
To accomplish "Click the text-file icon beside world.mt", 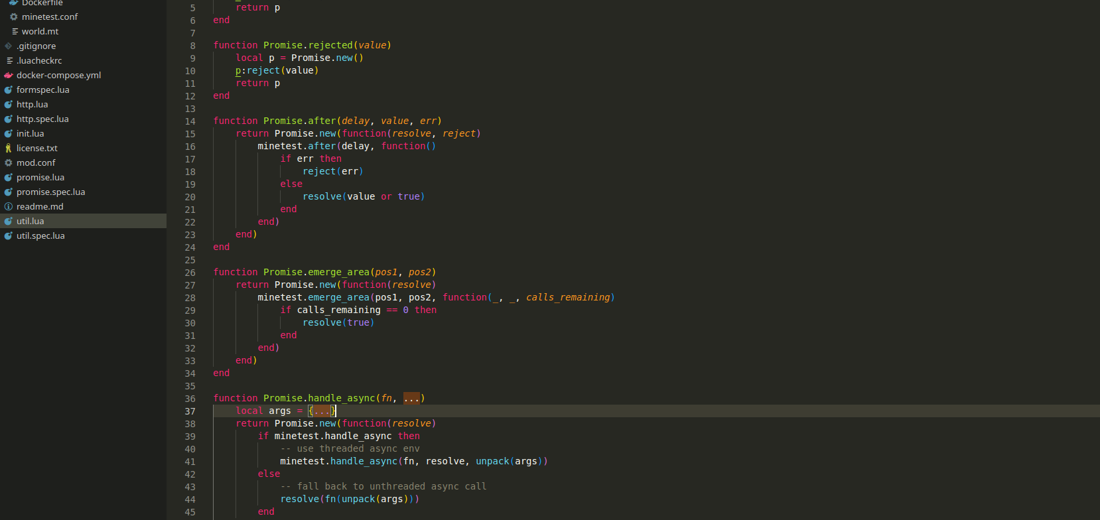I will 15,32.
